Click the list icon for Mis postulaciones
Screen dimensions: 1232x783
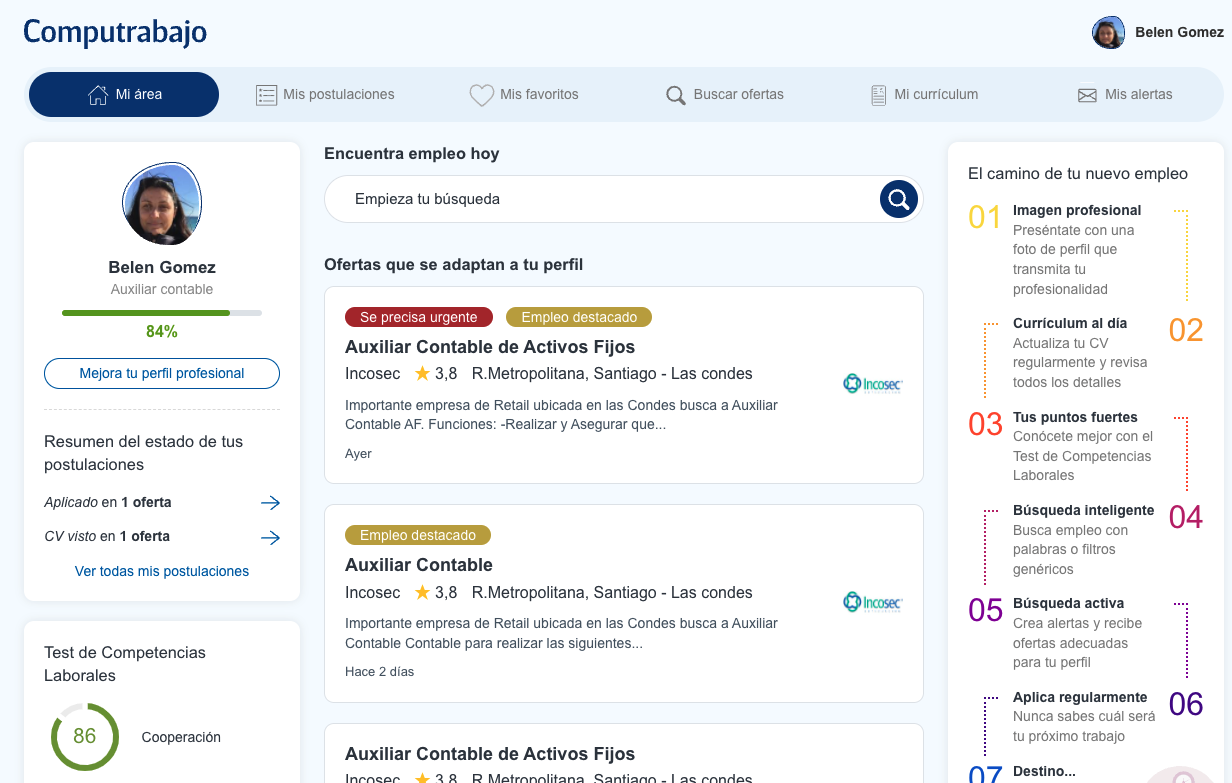click(x=266, y=95)
